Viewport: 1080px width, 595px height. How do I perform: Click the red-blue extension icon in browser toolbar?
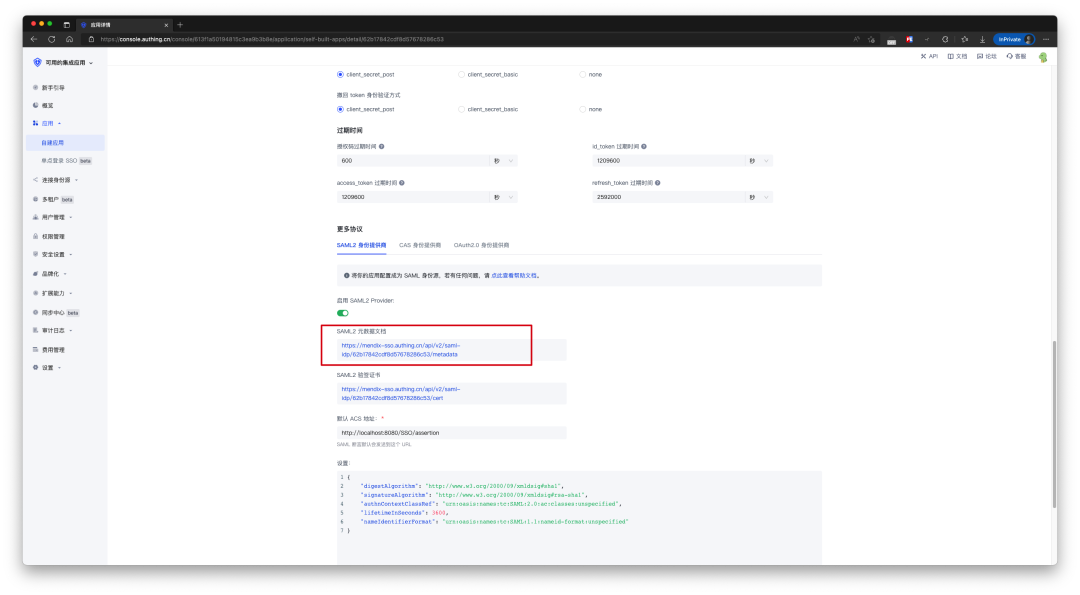909,39
